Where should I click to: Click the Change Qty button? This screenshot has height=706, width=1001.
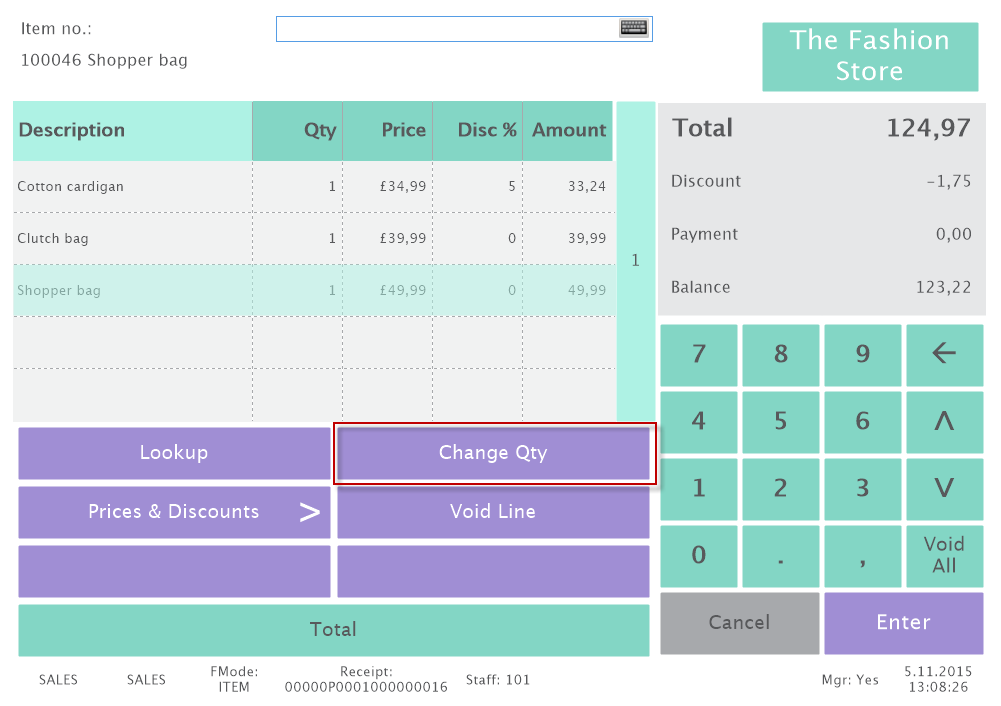(x=494, y=453)
